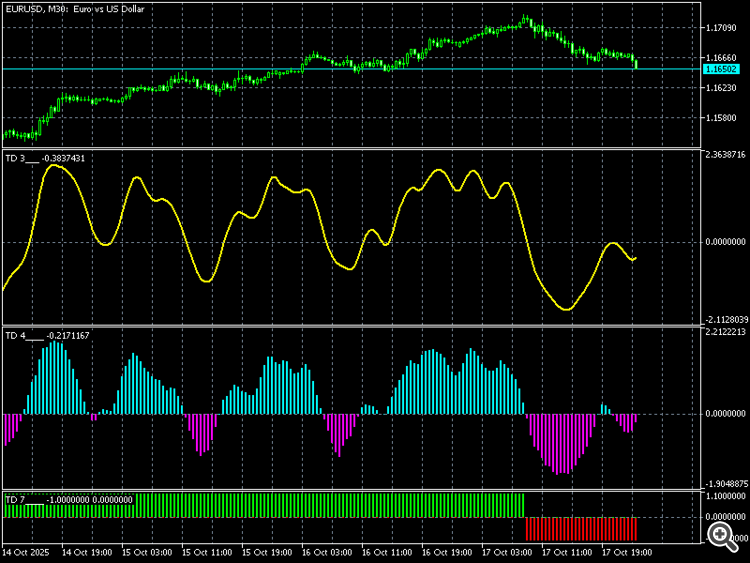
Task: Click the TD 4 indicator label
Action: click(x=47, y=336)
